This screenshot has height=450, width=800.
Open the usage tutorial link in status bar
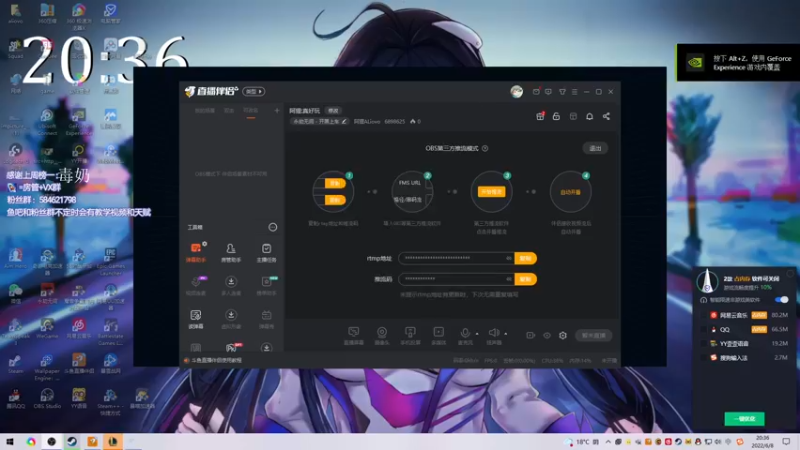click(x=216, y=360)
